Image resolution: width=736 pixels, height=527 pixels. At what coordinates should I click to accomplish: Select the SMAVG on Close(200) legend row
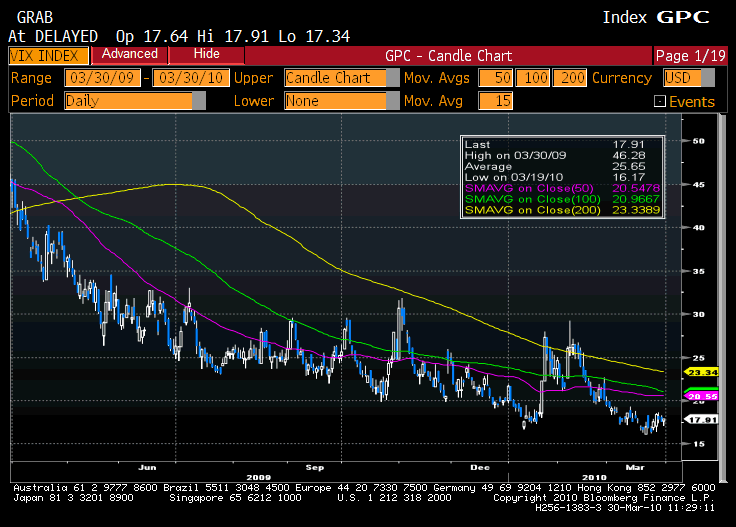[x=562, y=210]
